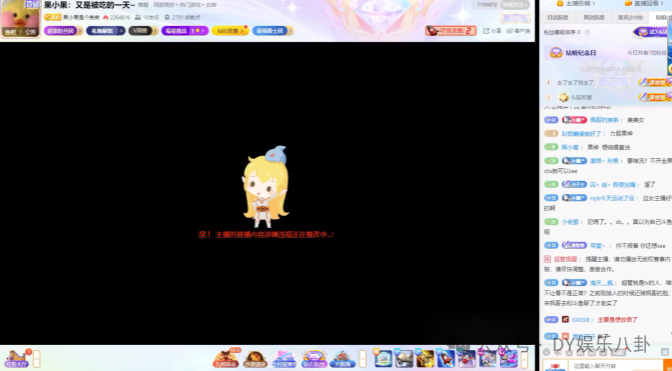Open the follow dropdown next to 1155872
The height and width of the screenshot is (371, 672).
515,5
